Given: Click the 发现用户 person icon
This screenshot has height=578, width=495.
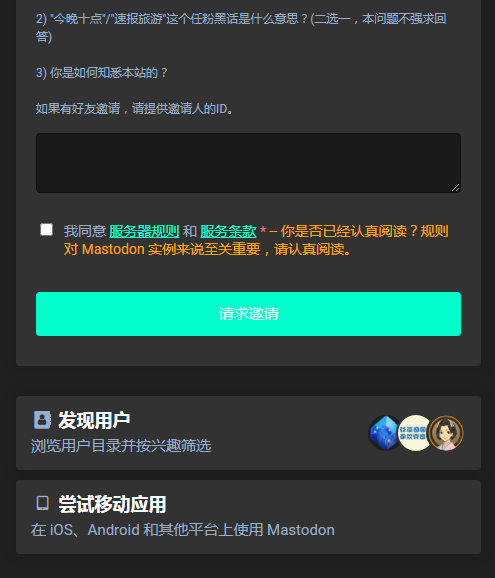Looking at the screenshot, I should click(x=42, y=420).
